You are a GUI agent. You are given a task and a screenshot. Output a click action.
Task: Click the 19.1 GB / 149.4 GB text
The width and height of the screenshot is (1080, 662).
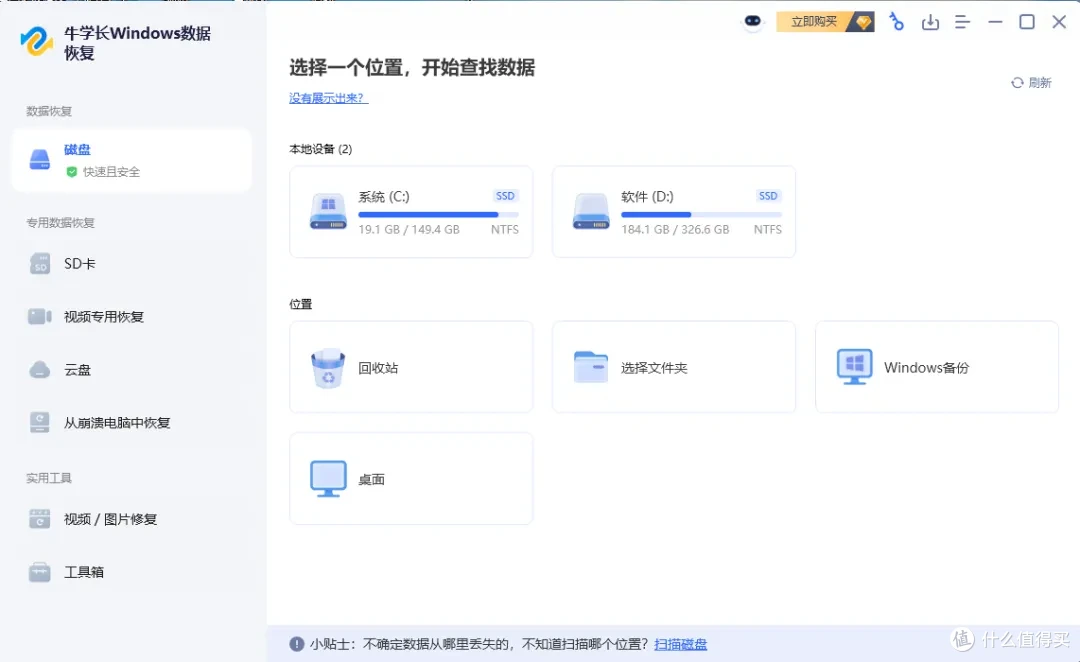(x=409, y=229)
